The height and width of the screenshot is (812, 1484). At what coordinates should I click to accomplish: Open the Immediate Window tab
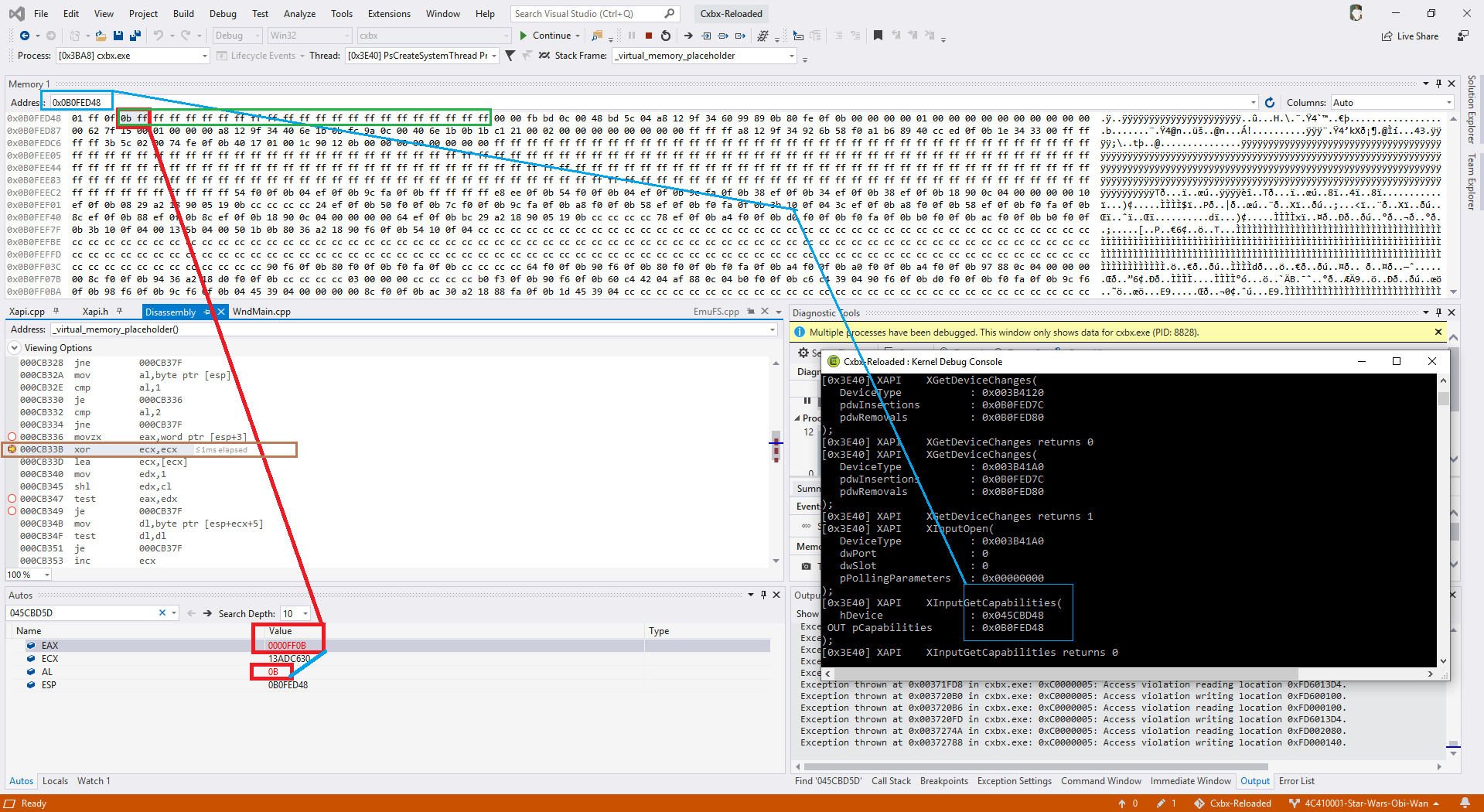1190,781
